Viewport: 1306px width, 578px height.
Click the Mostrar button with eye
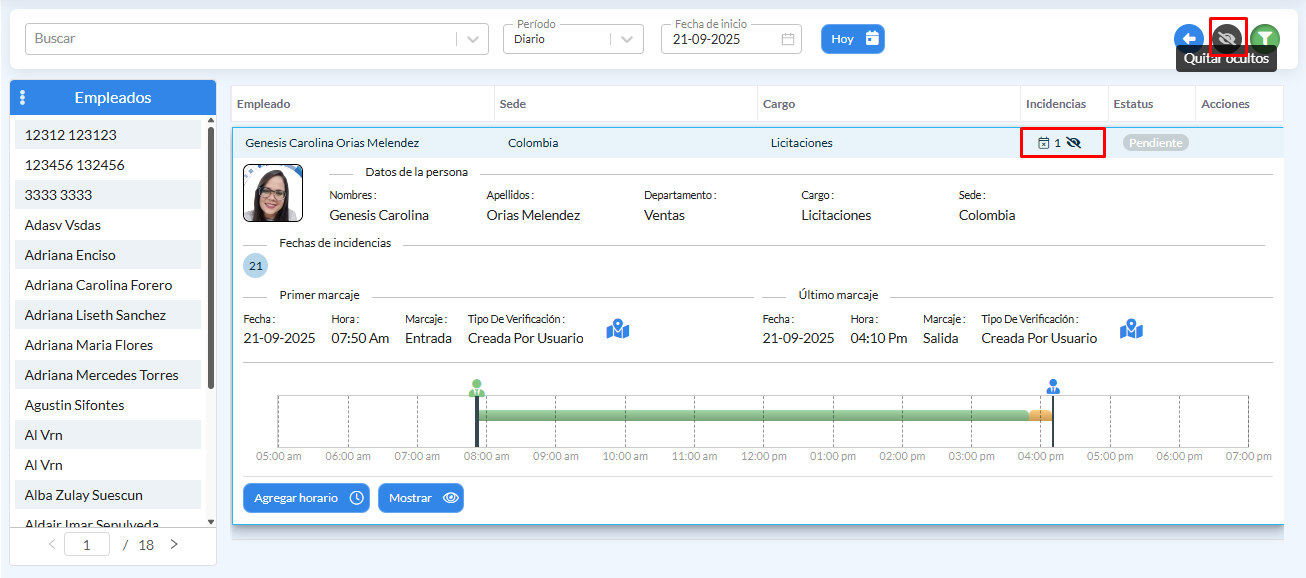pos(421,498)
